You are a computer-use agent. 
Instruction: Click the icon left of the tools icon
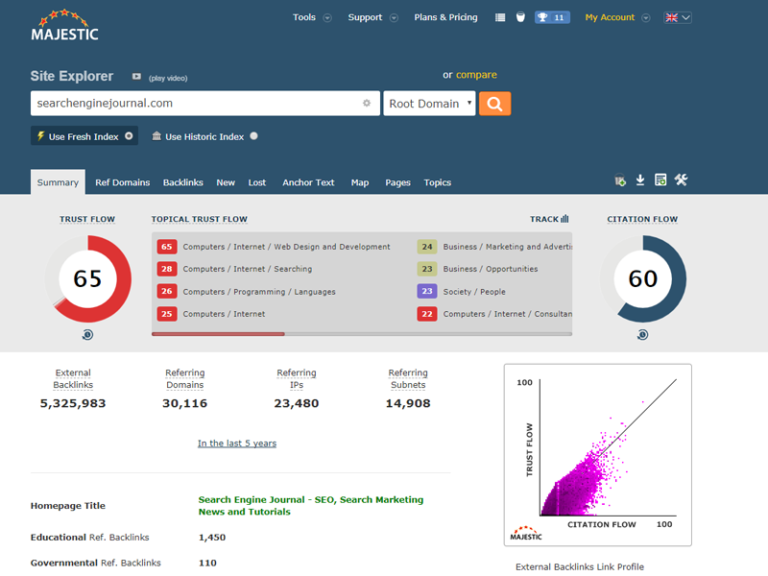coord(660,180)
